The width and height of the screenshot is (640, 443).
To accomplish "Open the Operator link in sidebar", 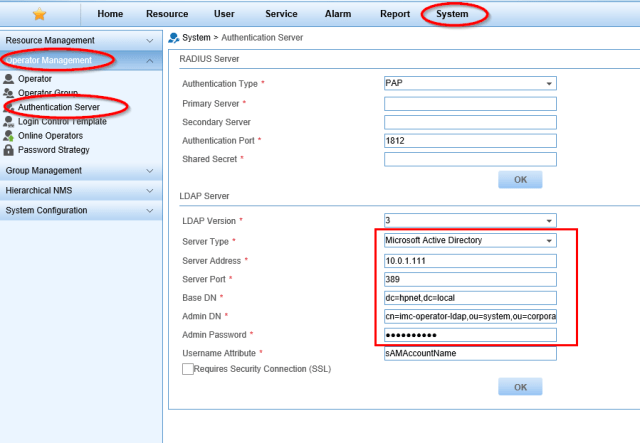I will point(35,78).
